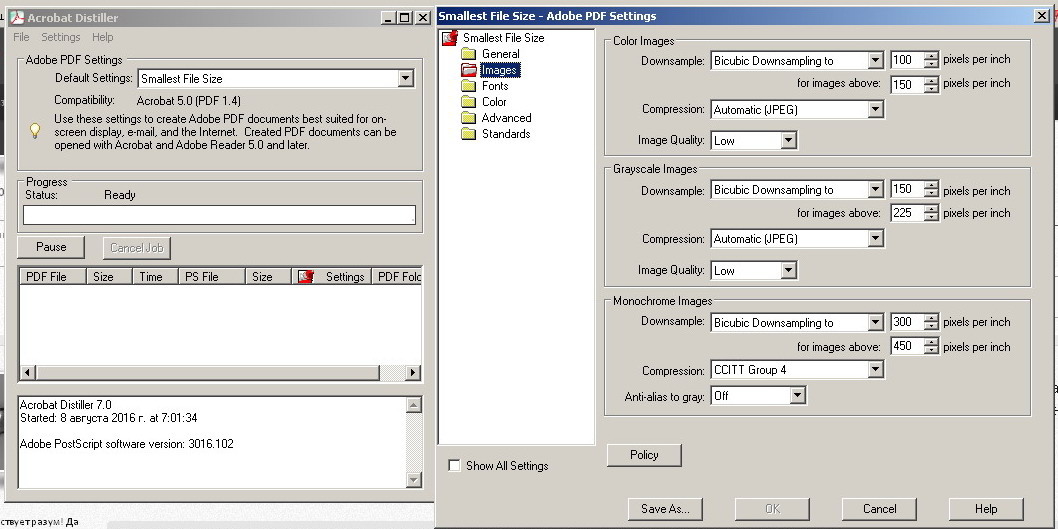Click the Policy button
The width and height of the screenshot is (1058, 529).
click(644, 455)
